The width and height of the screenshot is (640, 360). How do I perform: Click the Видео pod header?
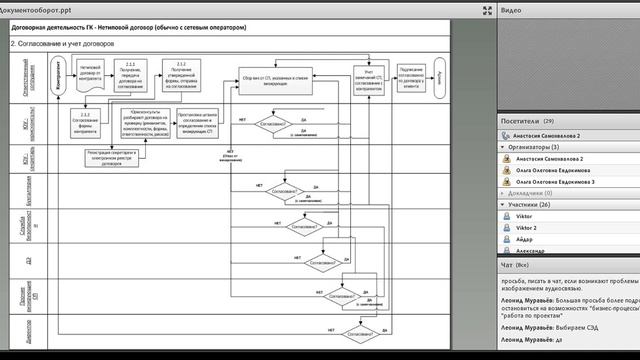pyautogui.click(x=569, y=11)
